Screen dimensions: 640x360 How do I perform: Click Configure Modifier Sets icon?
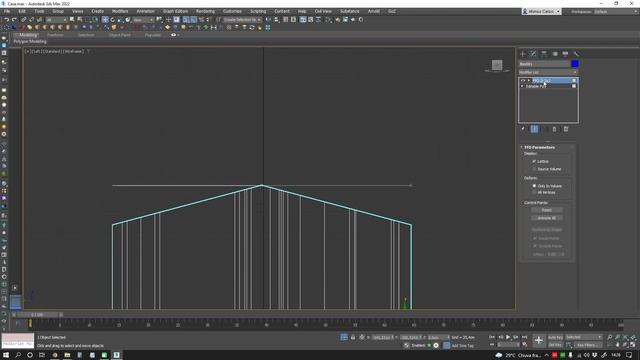566,129
